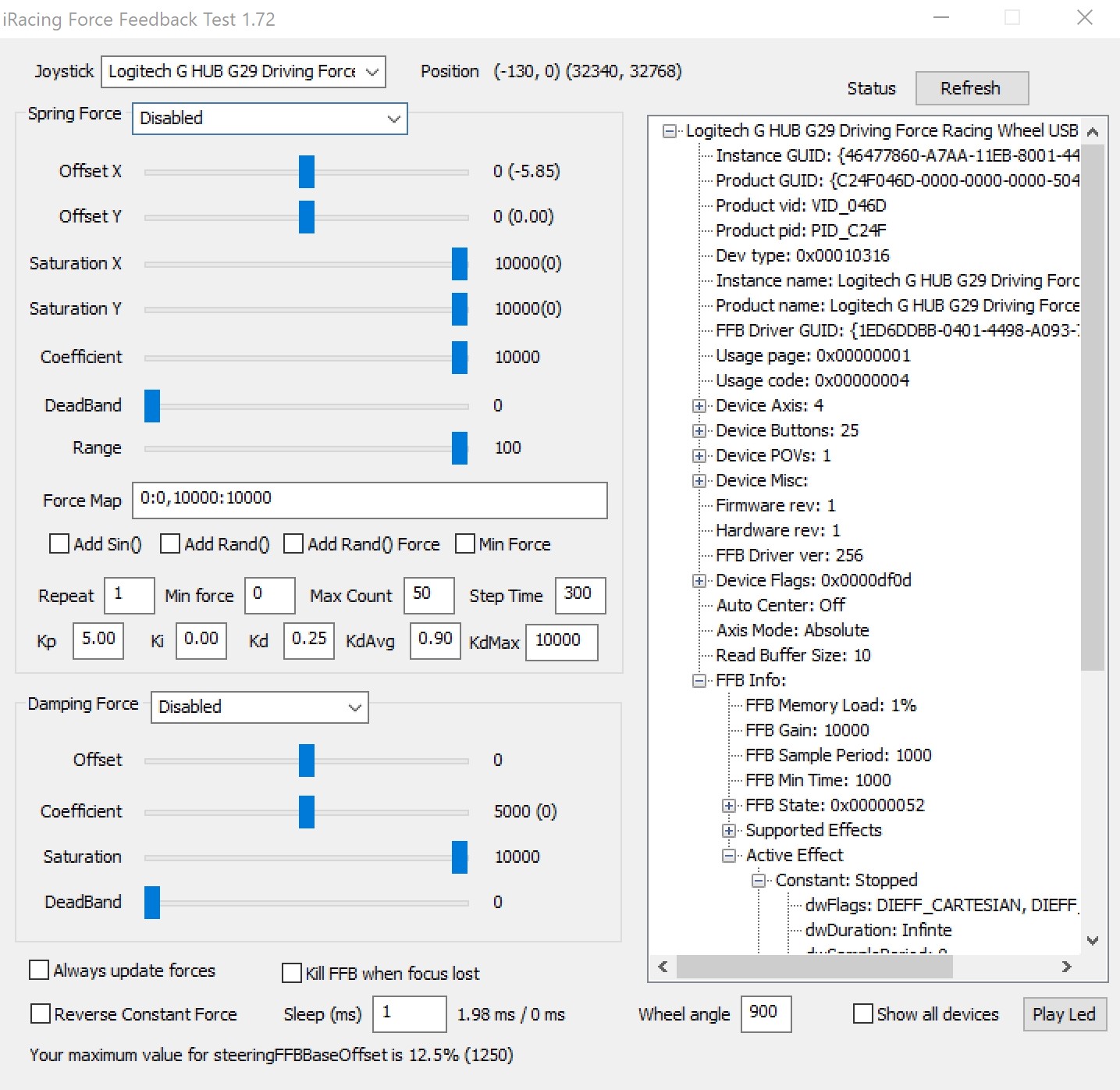1120x1090 pixels.
Task: Select the Axis Mode: Absolute row
Action: 792,631
